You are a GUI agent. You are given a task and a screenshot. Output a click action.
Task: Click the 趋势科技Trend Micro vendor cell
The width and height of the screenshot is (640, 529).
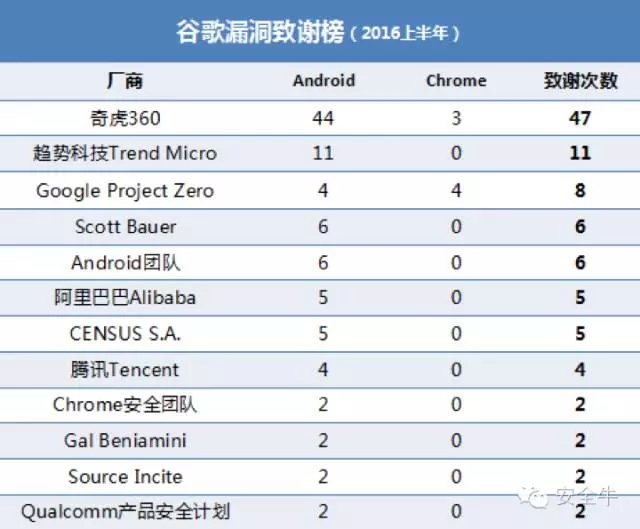coord(125,153)
